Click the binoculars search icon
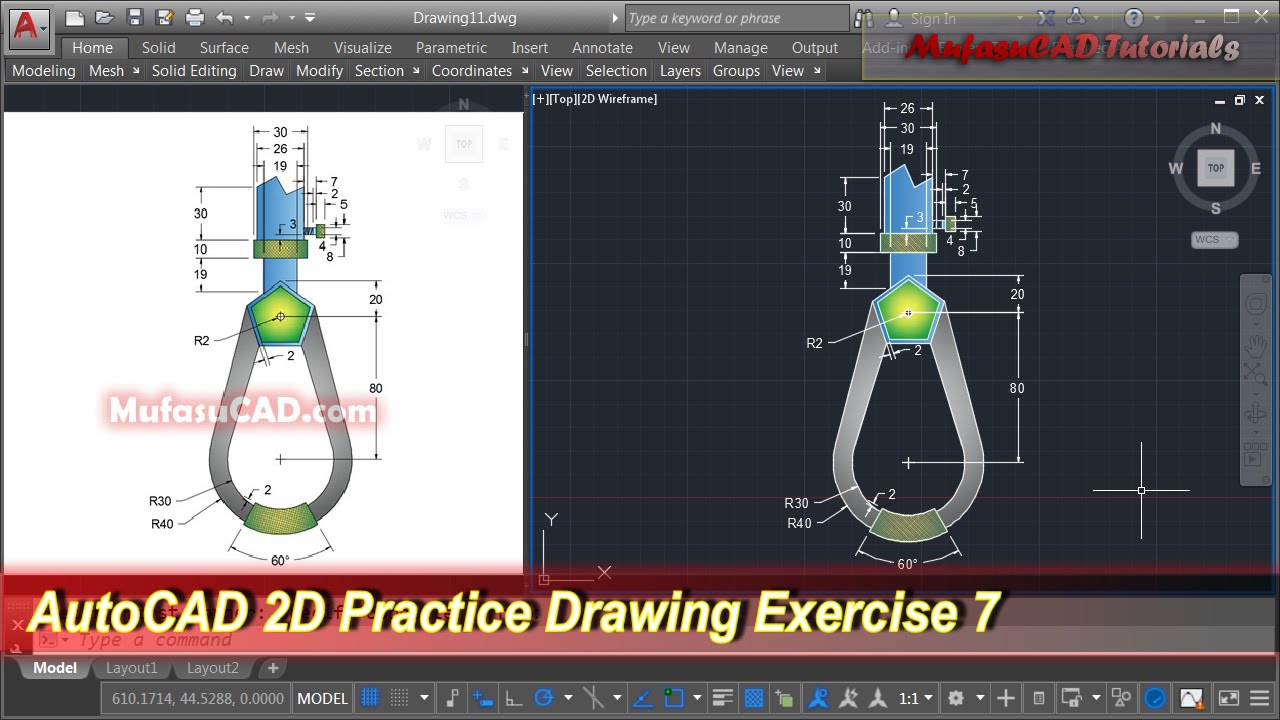1280x720 pixels. [x=863, y=18]
